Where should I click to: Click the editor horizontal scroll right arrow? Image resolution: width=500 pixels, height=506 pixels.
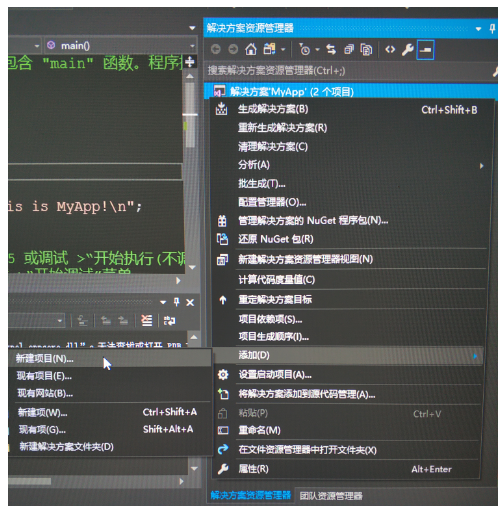[178, 281]
